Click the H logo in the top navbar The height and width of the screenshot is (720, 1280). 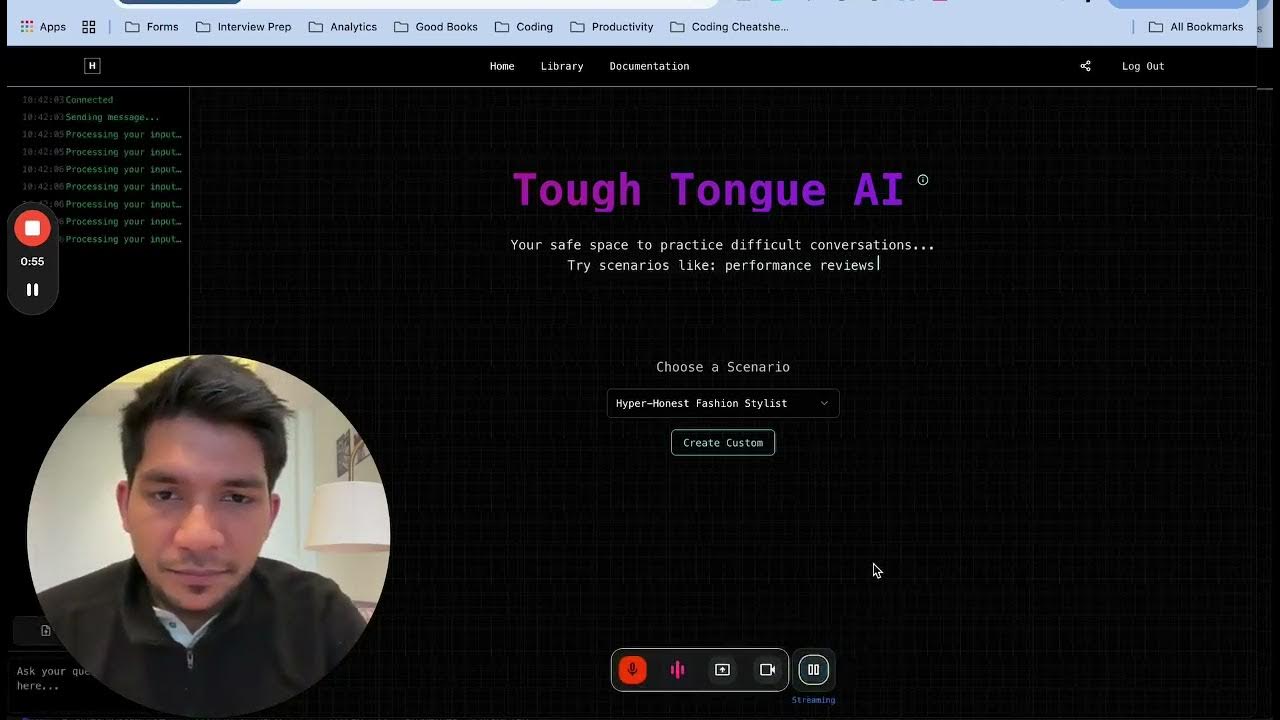pyautogui.click(x=92, y=65)
